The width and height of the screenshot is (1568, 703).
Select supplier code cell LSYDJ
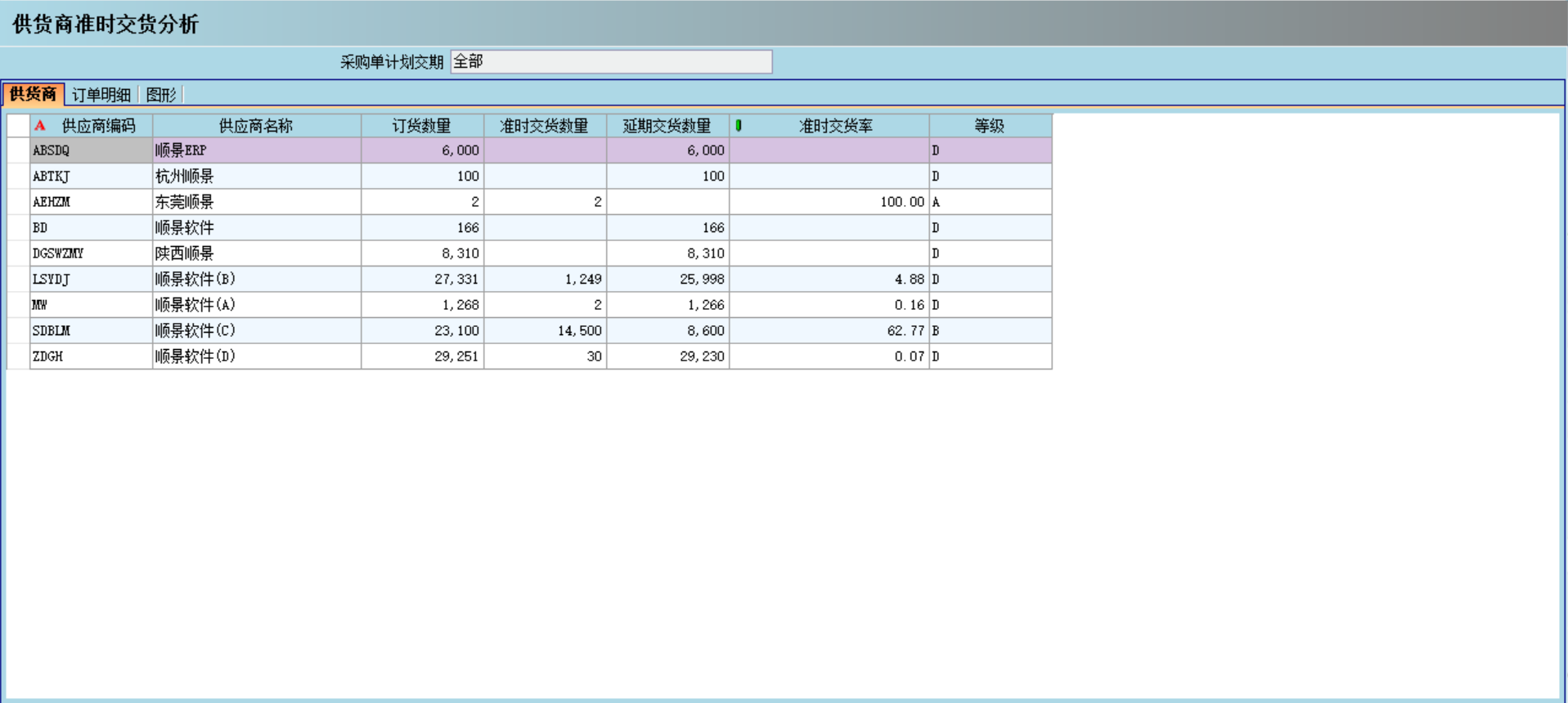coord(91,280)
